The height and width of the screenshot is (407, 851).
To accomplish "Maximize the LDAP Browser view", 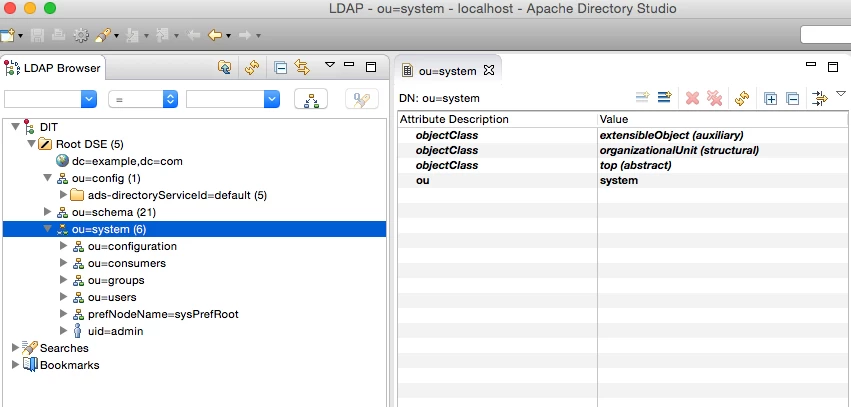I will [371, 67].
